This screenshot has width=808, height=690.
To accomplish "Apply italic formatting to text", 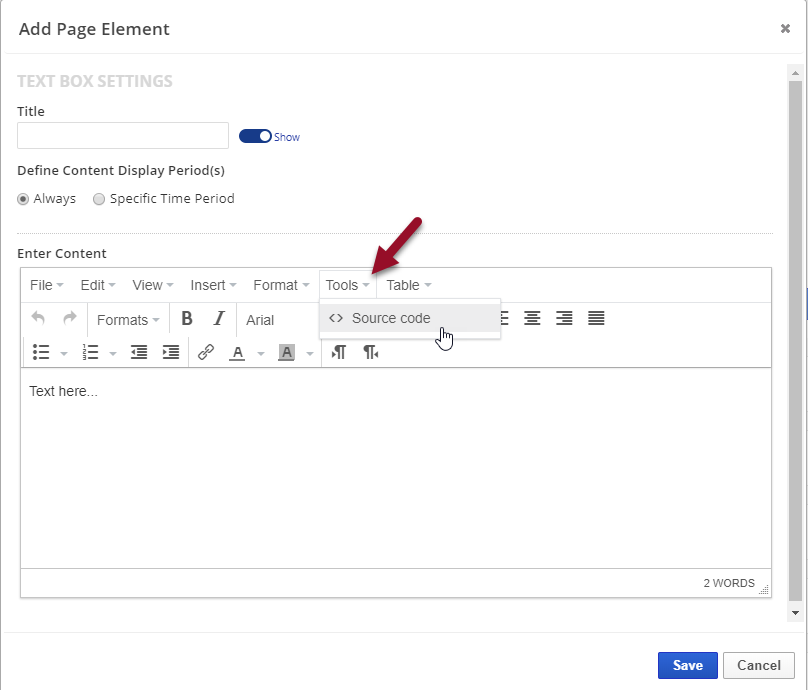I will 219,319.
